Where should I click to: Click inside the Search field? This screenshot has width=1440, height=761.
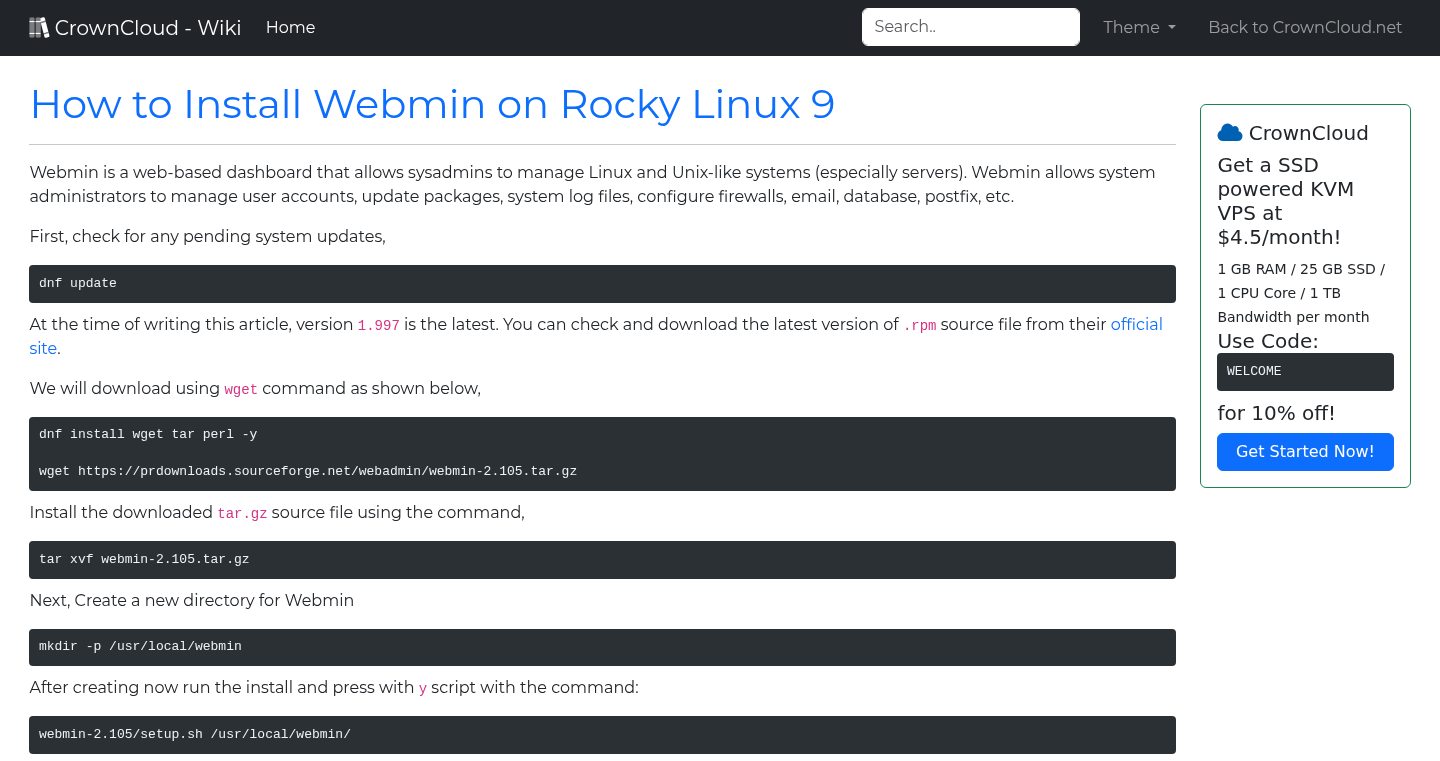click(970, 27)
